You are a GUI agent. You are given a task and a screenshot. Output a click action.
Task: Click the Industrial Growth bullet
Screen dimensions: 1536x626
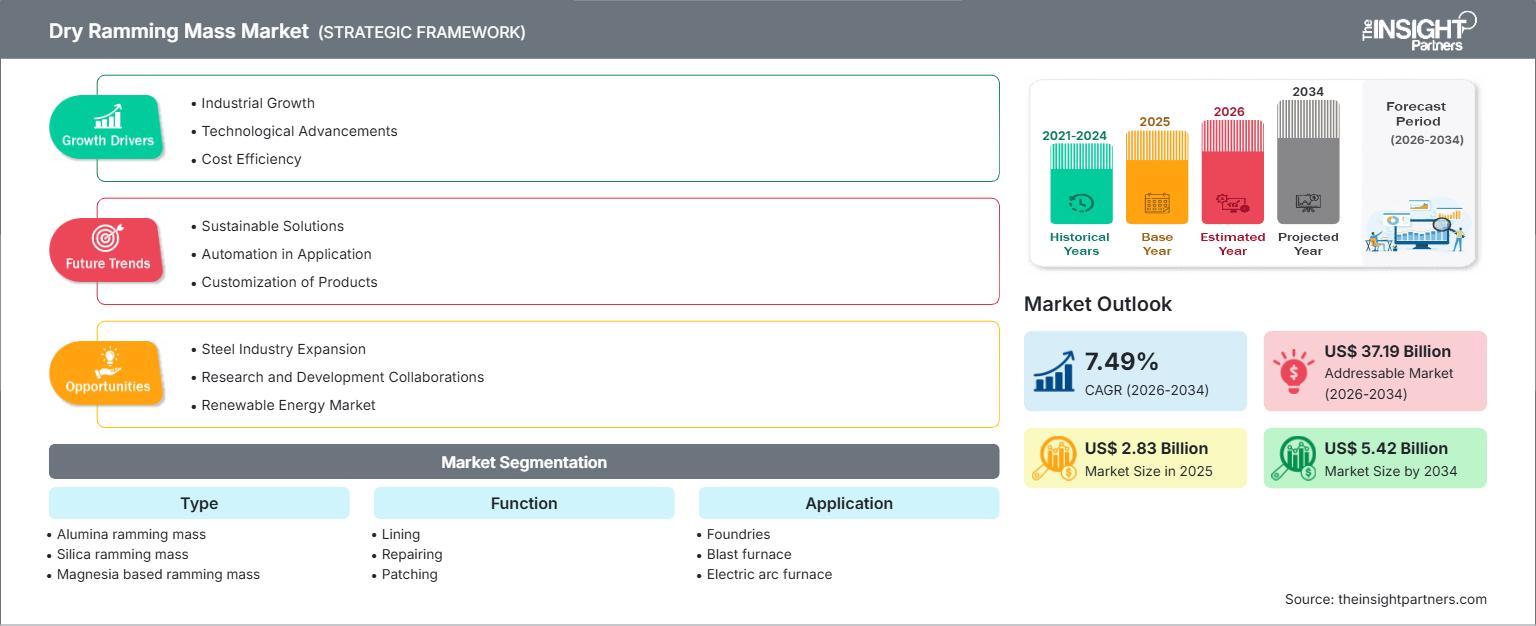click(258, 103)
